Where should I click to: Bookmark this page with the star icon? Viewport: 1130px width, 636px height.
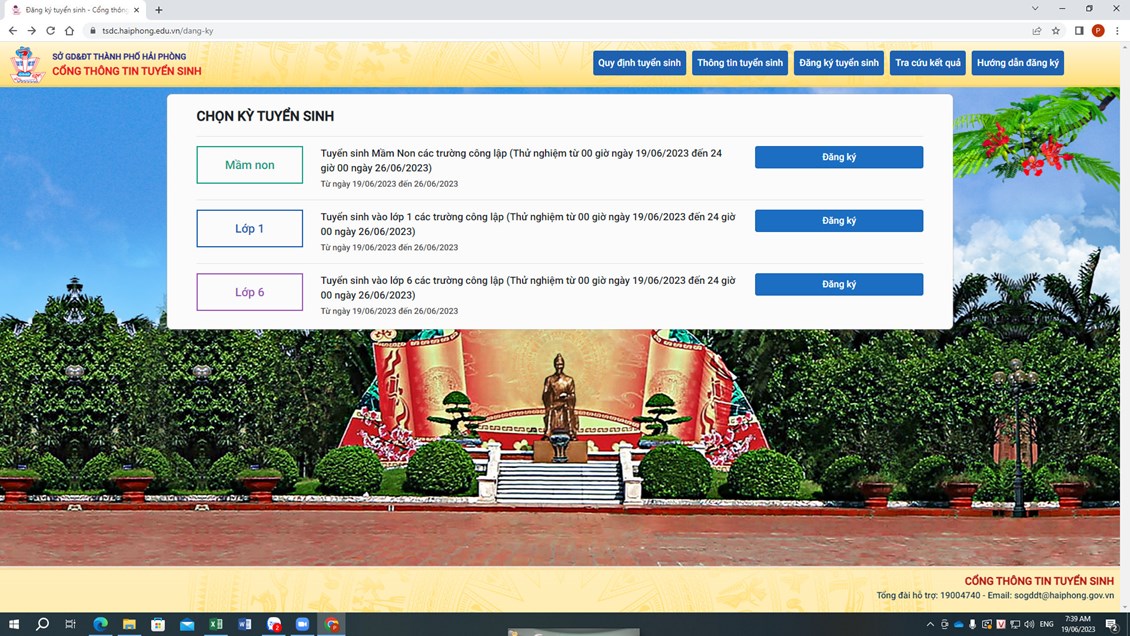point(1056,31)
